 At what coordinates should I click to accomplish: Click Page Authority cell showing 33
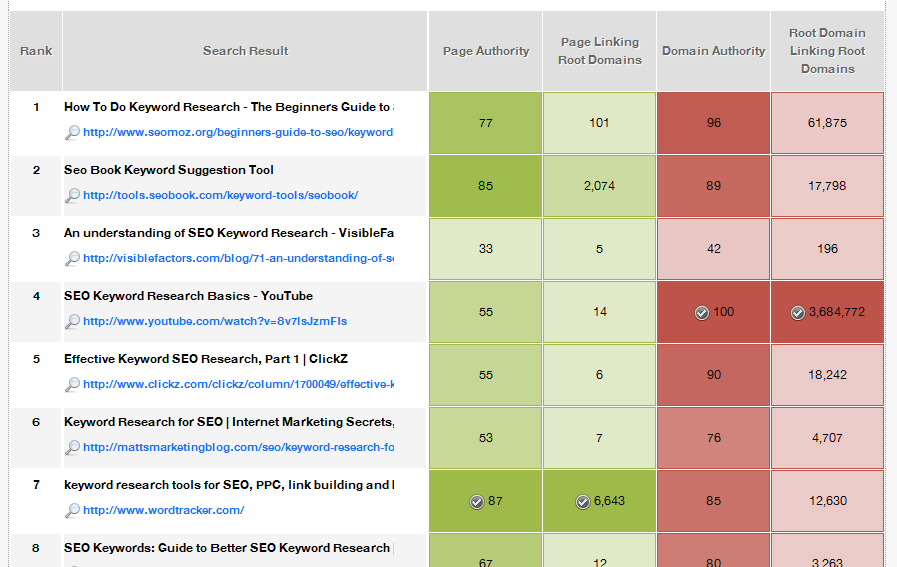pyautogui.click(x=486, y=249)
